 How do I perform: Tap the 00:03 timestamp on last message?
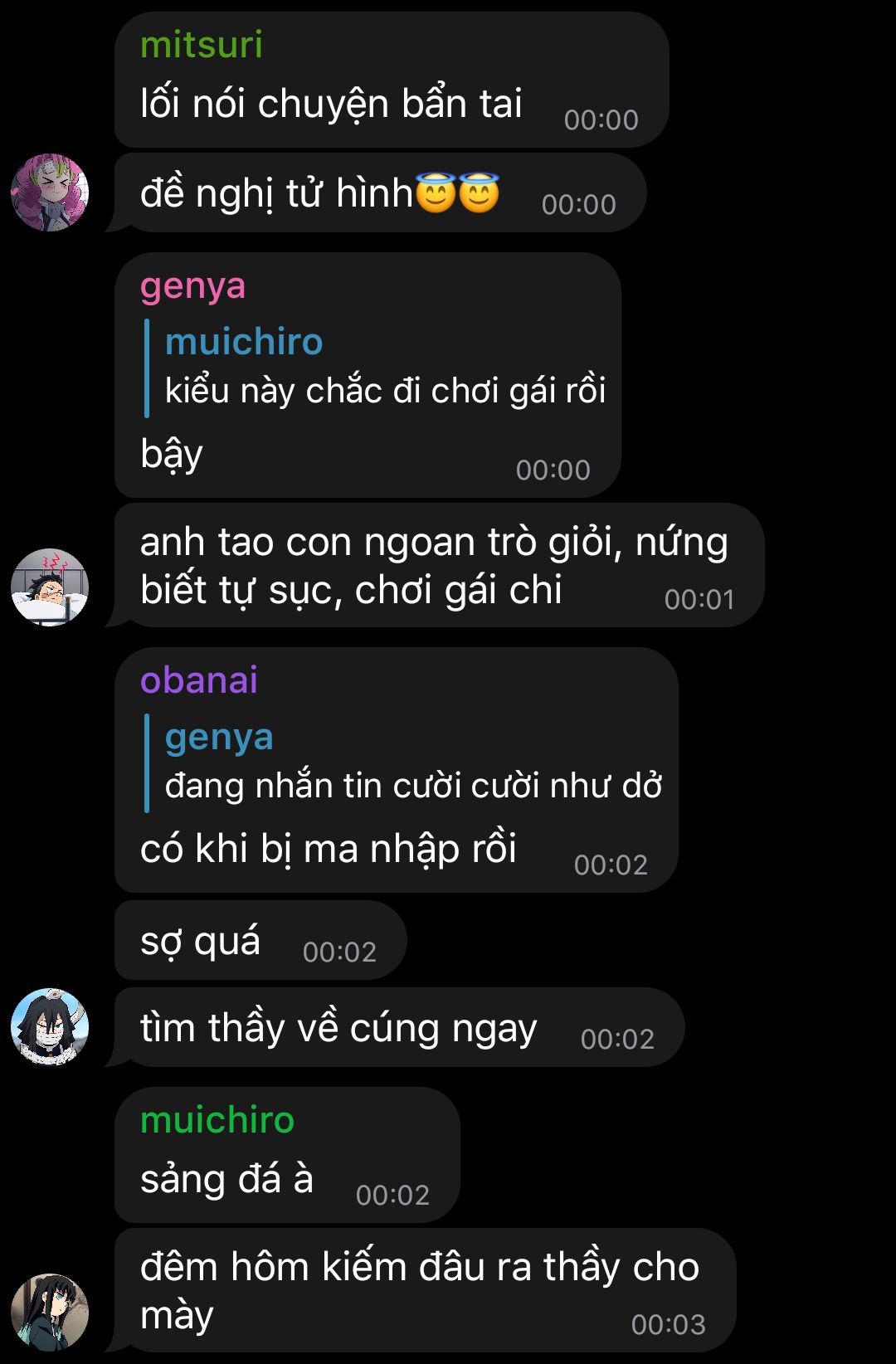click(x=669, y=1325)
